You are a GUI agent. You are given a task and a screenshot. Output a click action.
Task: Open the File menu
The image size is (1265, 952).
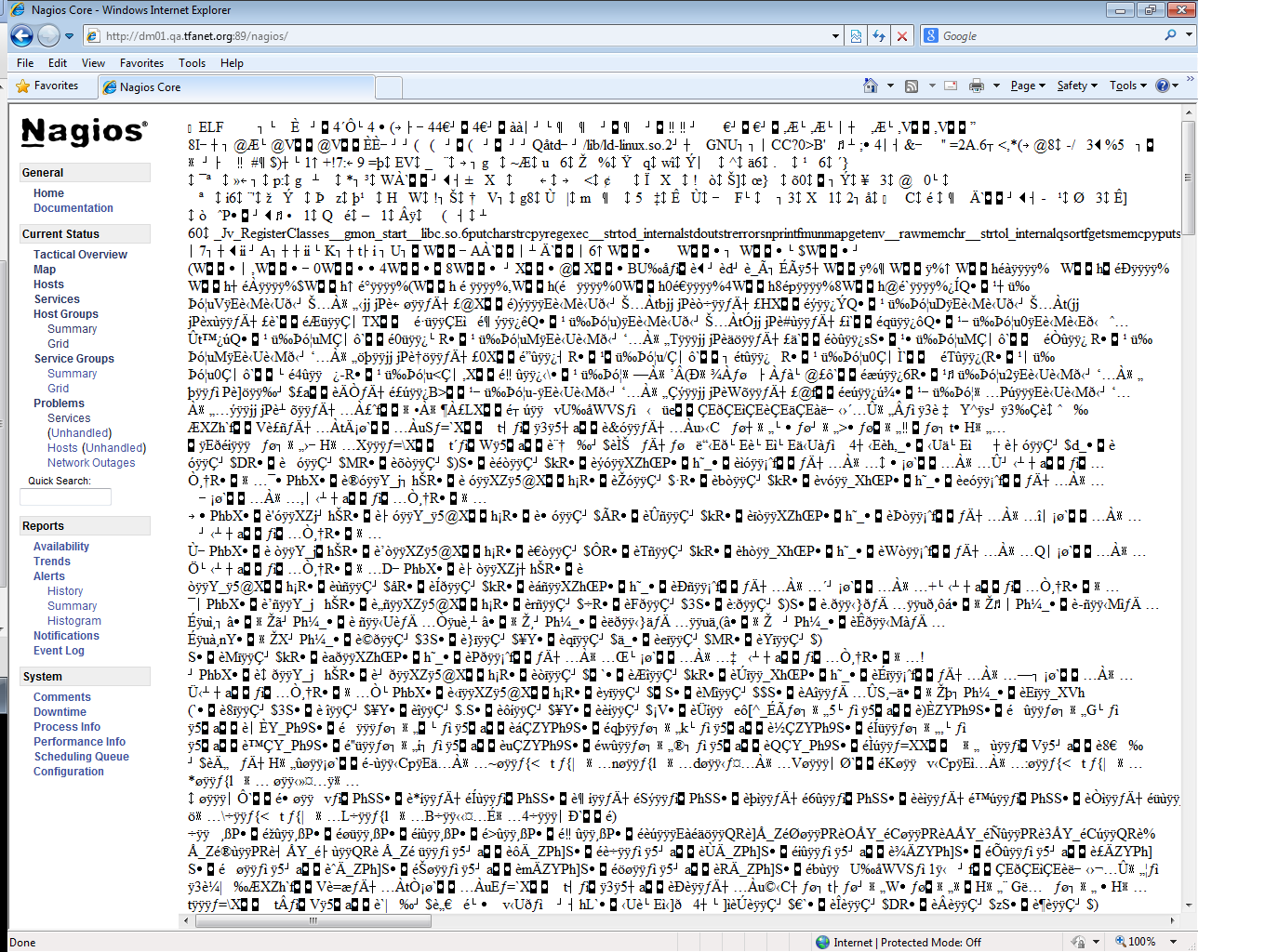pos(25,63)
